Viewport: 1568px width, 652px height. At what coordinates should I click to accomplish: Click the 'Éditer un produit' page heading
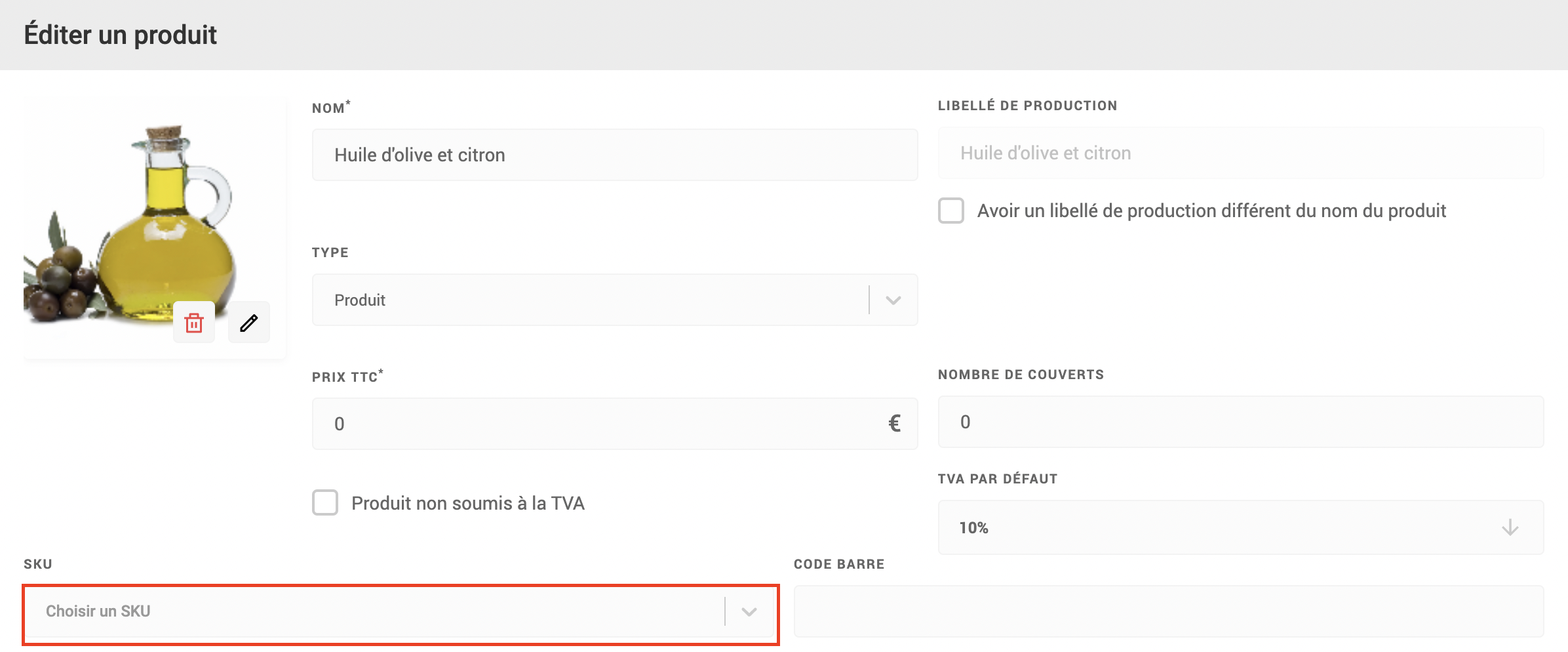click(121, 35)
